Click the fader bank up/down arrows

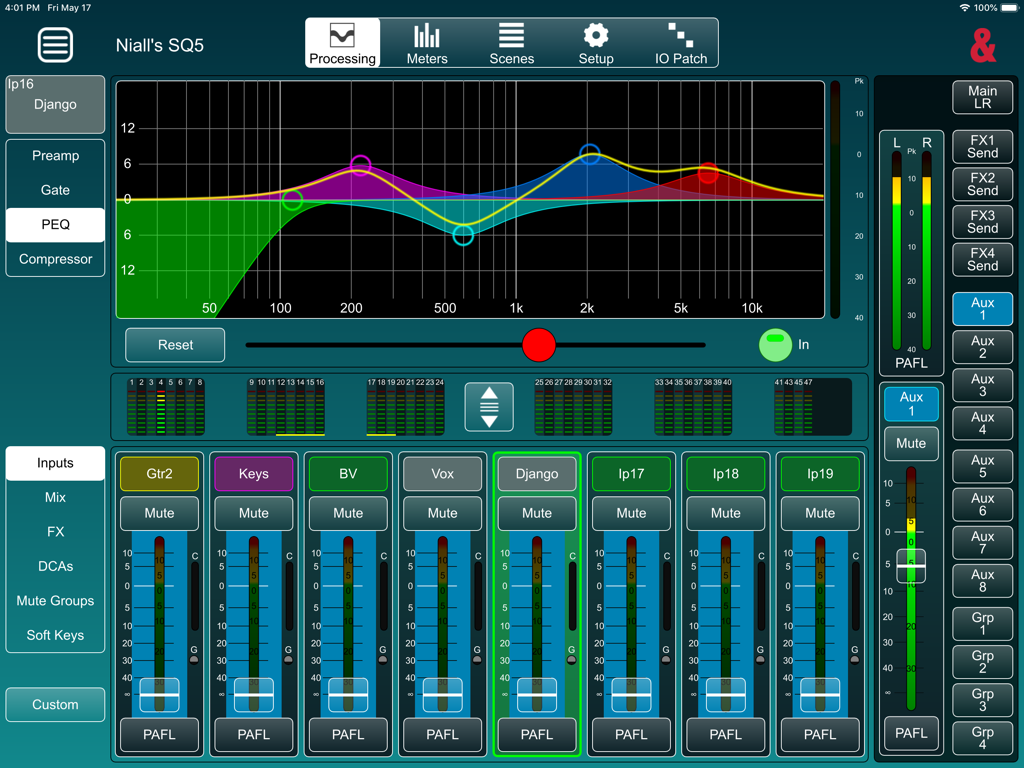(x=488, y=407)
